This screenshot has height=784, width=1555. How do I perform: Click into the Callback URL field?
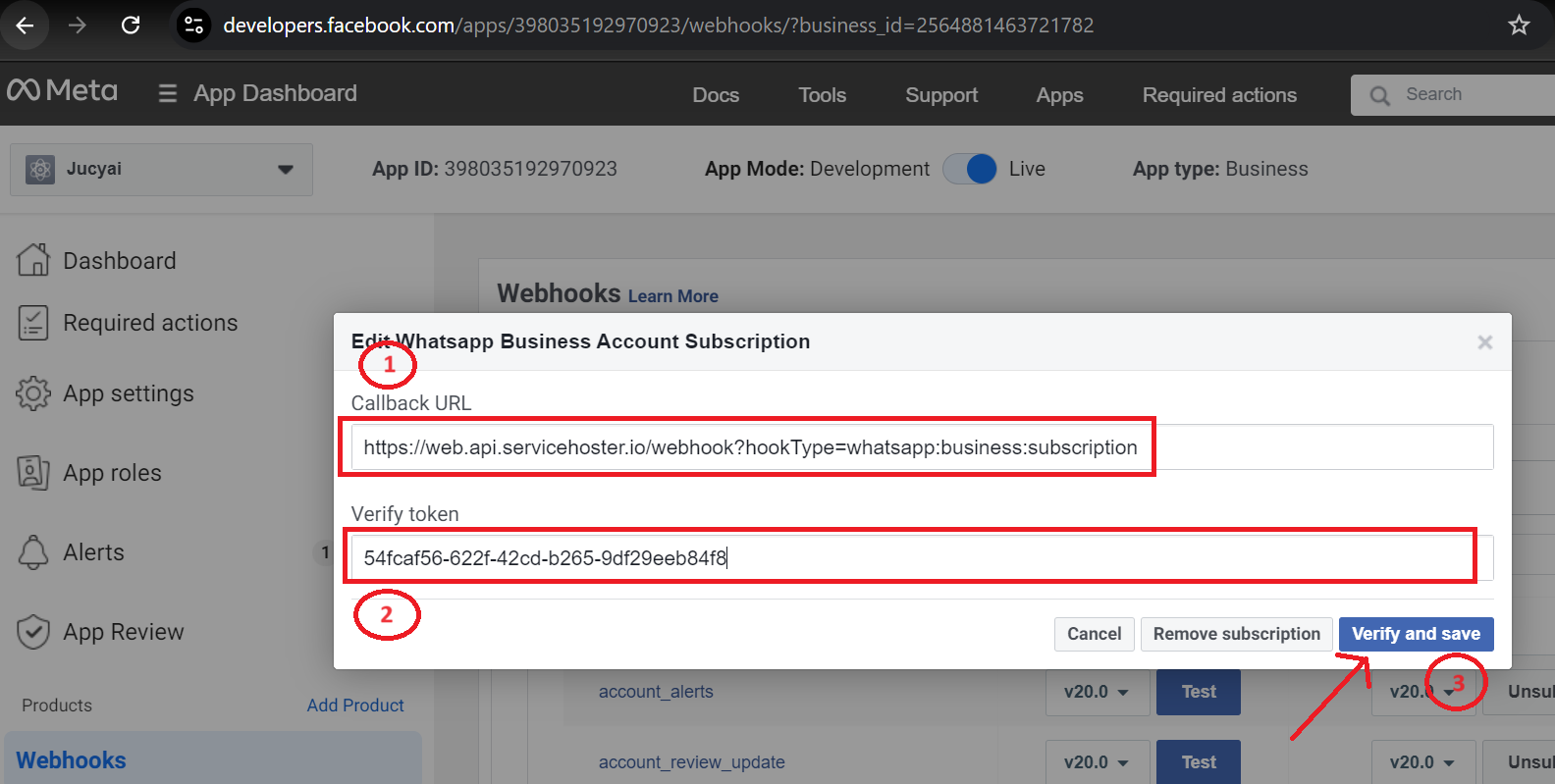pyautogui.click(x=922, y=447)
